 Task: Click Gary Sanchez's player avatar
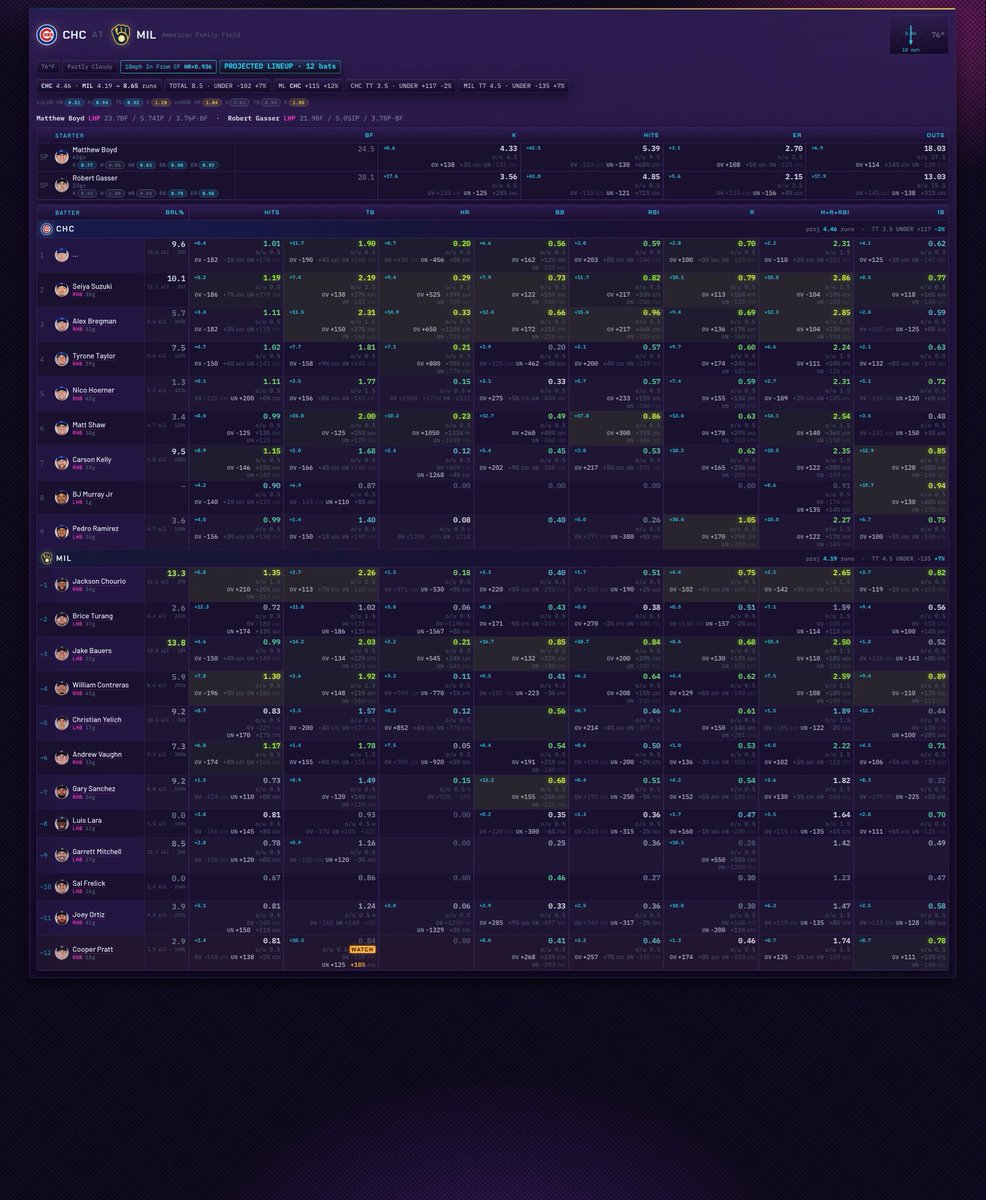62,791
